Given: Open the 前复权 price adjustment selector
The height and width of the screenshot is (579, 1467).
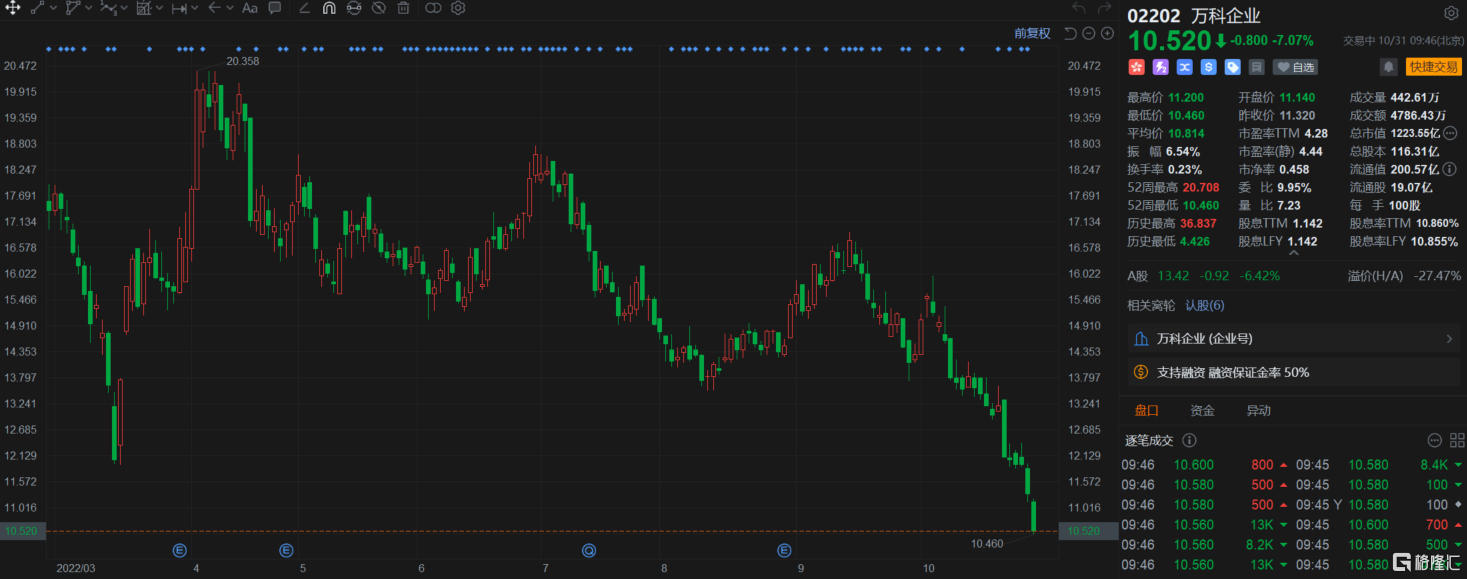Looking at the screenshot, I should 1033,33.
